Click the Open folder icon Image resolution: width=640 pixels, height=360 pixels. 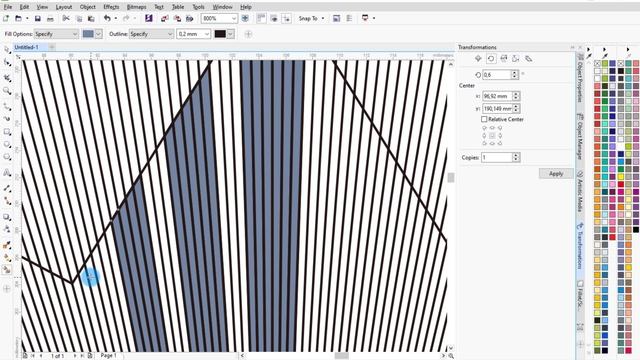[18, 18]
